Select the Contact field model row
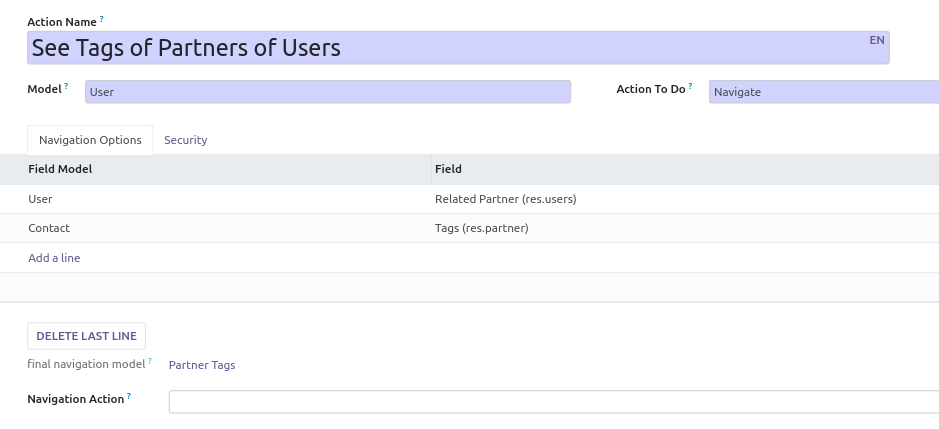This screenshot has width=939, height=429. click(x=49, y=228)
